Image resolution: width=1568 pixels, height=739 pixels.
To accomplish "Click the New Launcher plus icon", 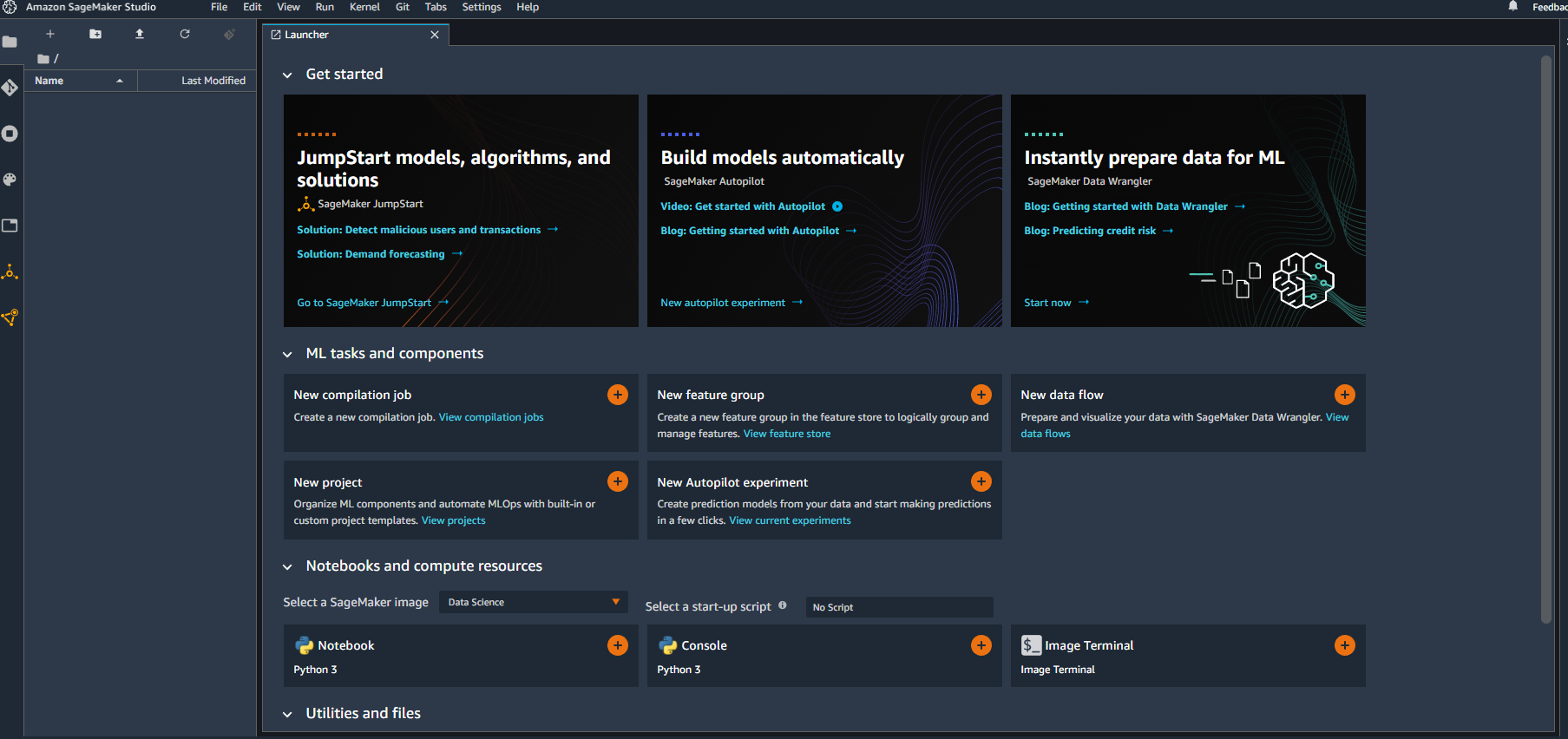I will tap(50, 34).
